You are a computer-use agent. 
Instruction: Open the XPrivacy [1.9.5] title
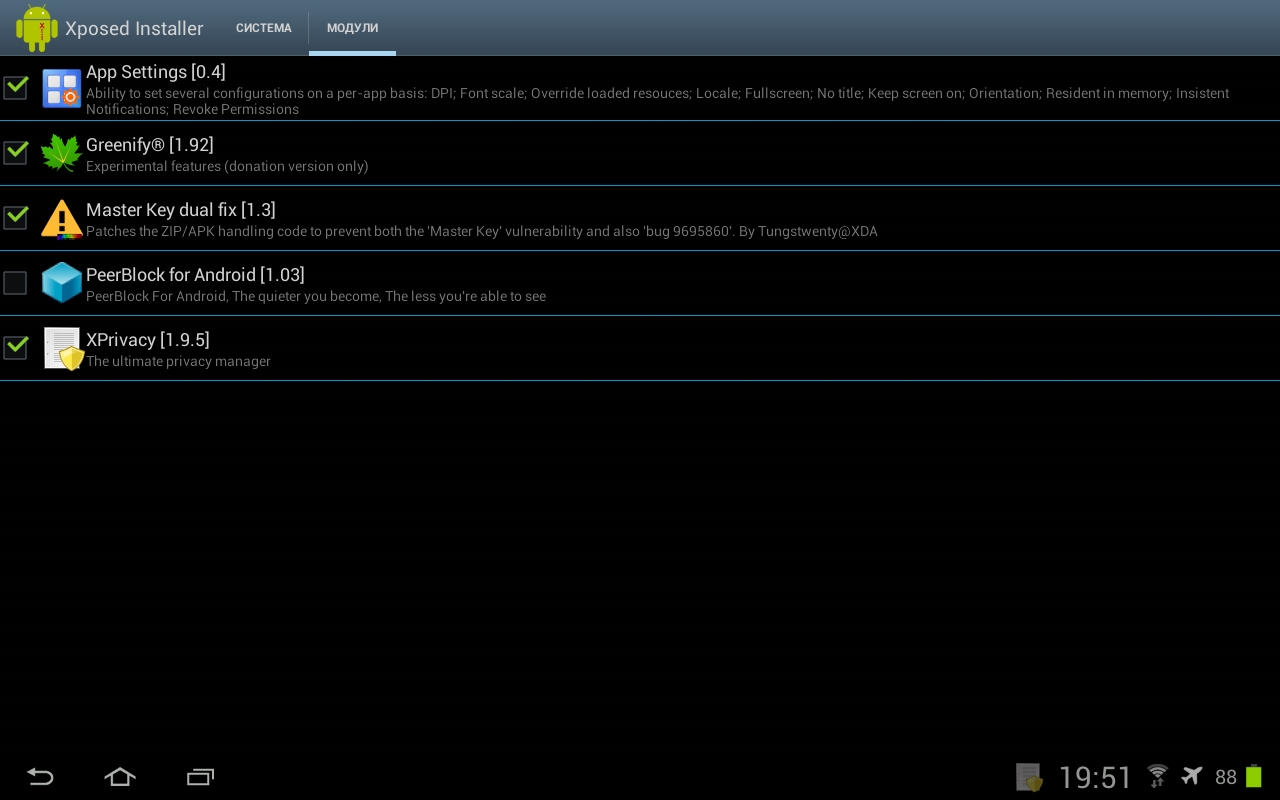[x=148, y=340]
